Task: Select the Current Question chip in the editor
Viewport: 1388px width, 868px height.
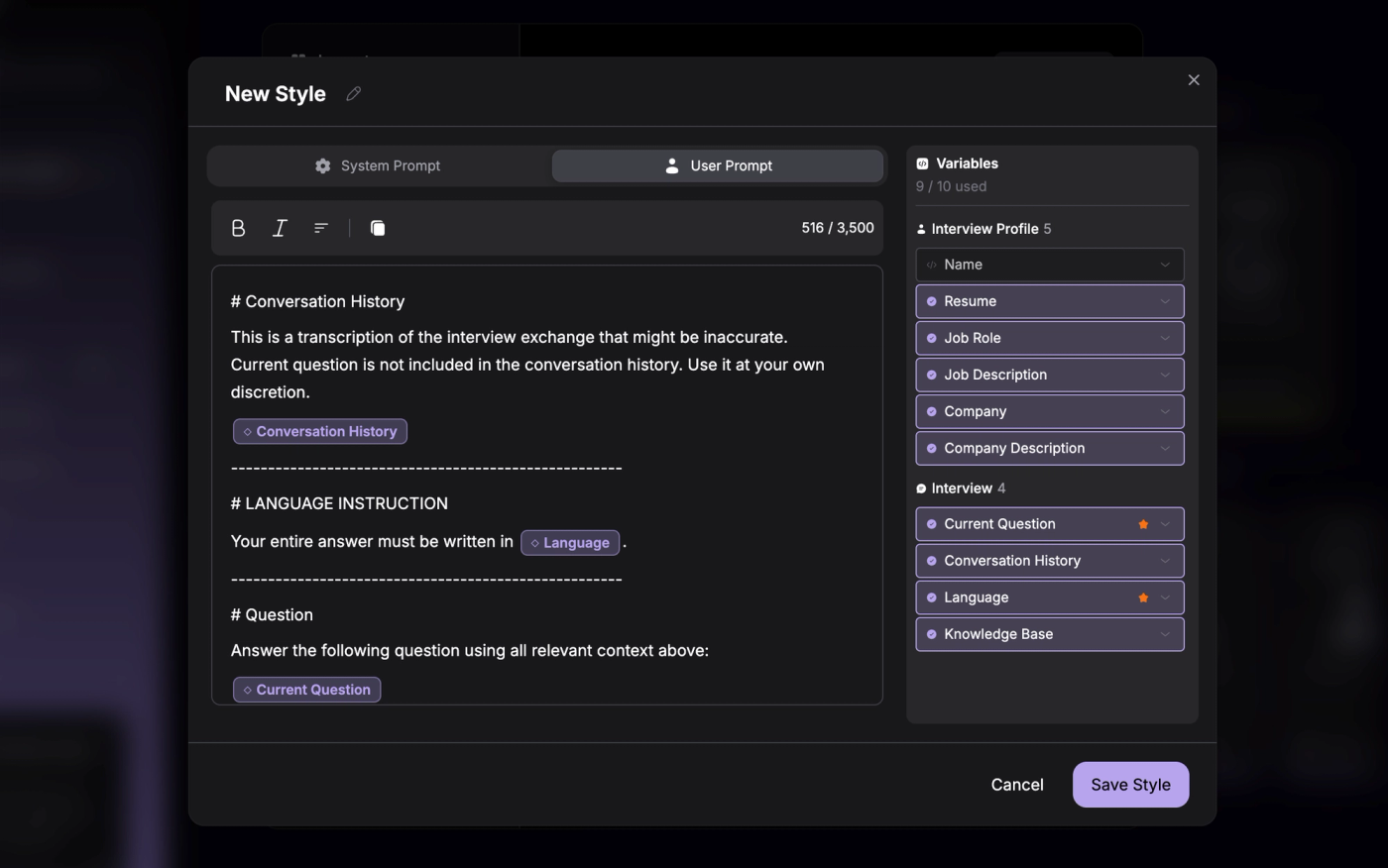Action: click(306, 690)
